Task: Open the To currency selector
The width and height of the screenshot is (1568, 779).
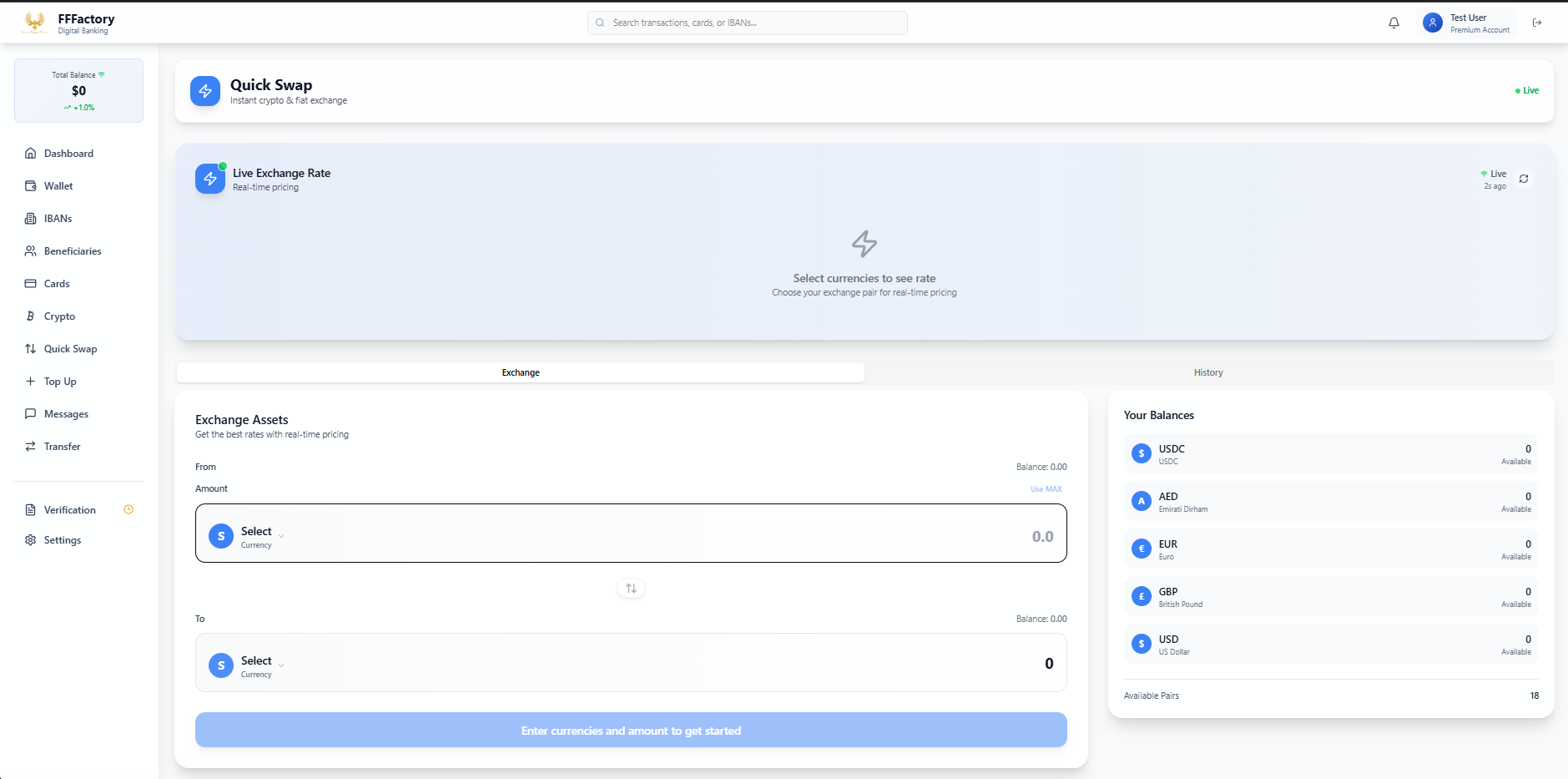Action: pyautogui.click(x=248, y=665)
